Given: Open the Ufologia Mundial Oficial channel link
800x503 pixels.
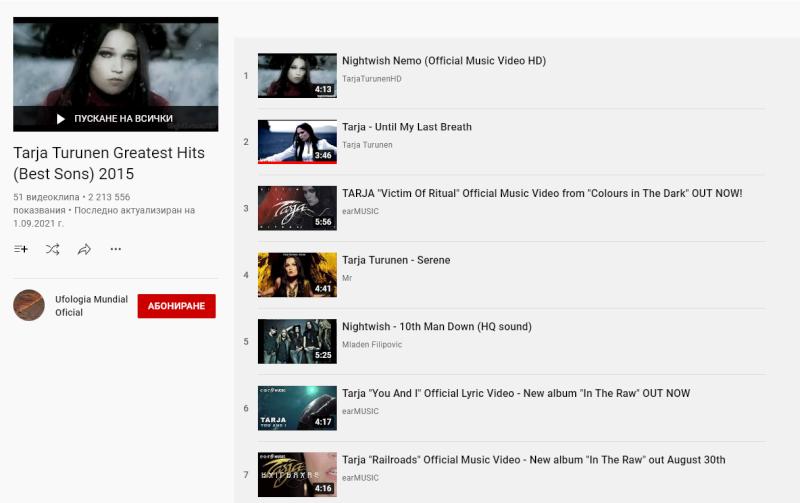Looking at the screenshot, I should [91, 306].
